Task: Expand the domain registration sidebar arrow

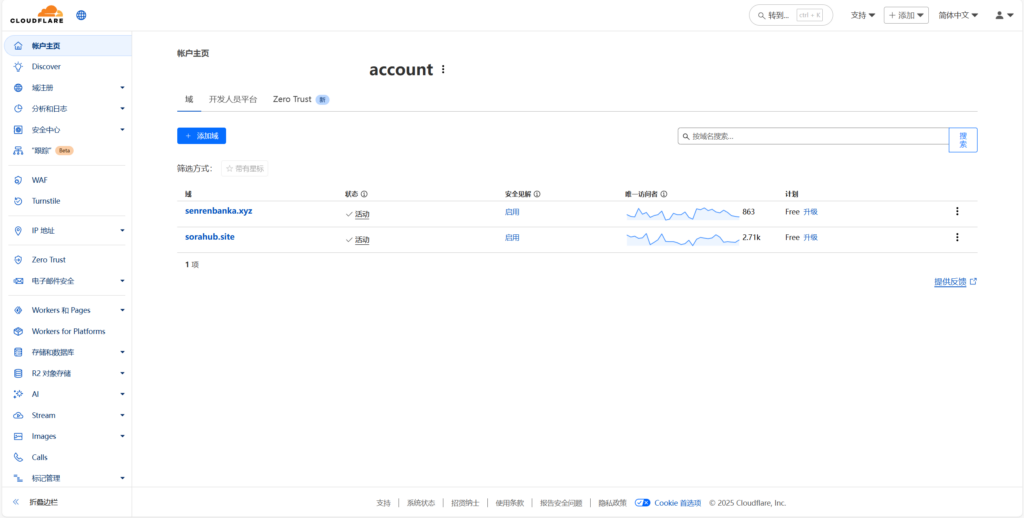Action: click(122, 88)
